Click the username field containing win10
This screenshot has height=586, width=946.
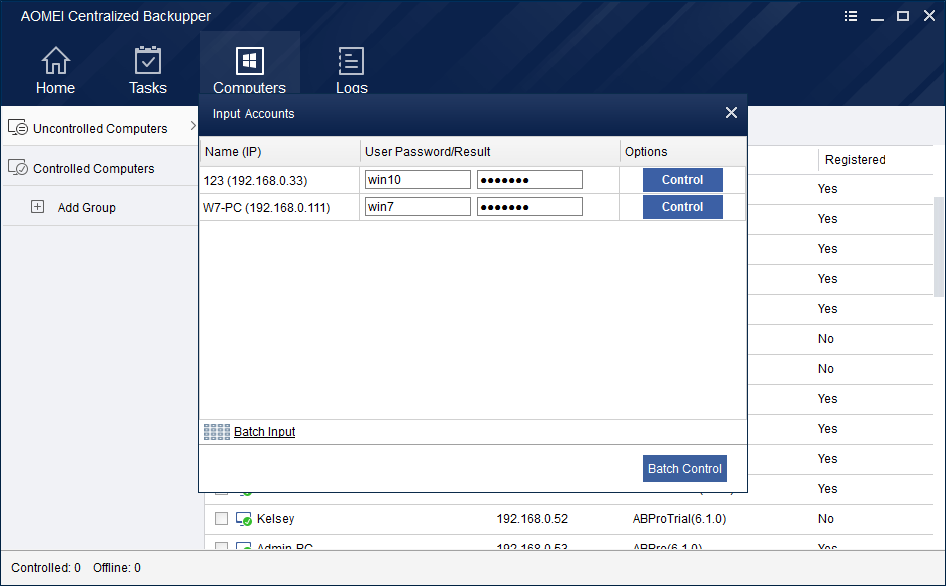point(417,180)
